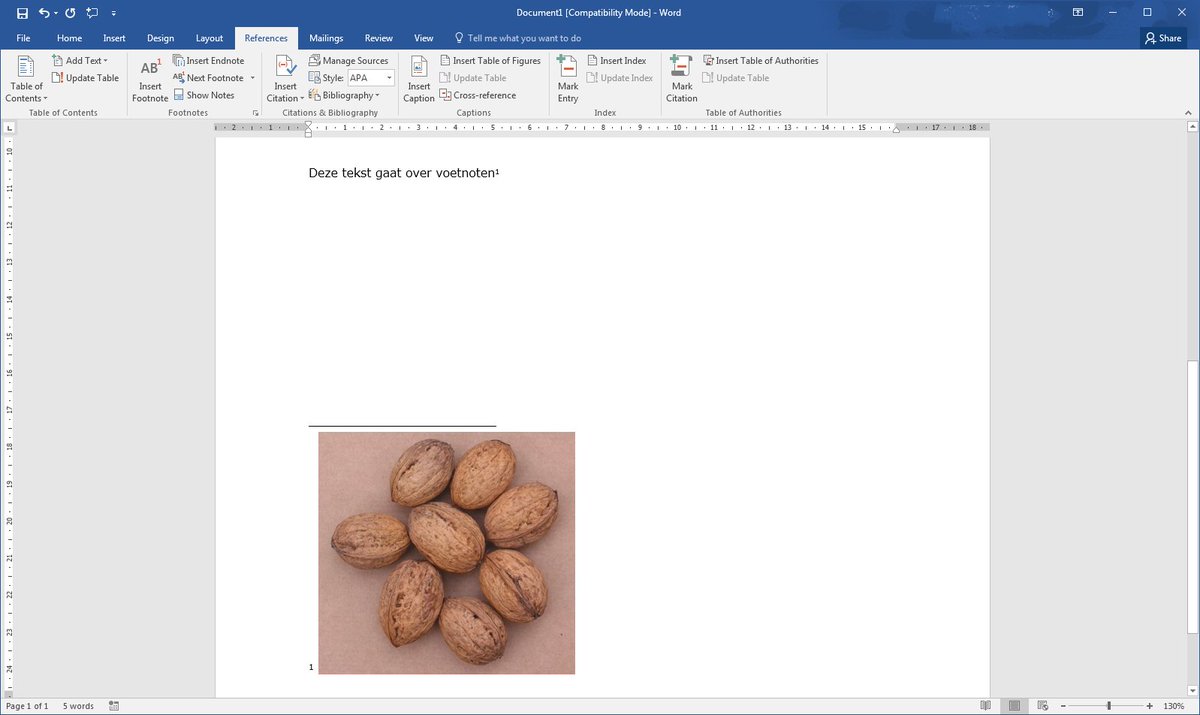Click Insert Index

click(x=617, y=61)
